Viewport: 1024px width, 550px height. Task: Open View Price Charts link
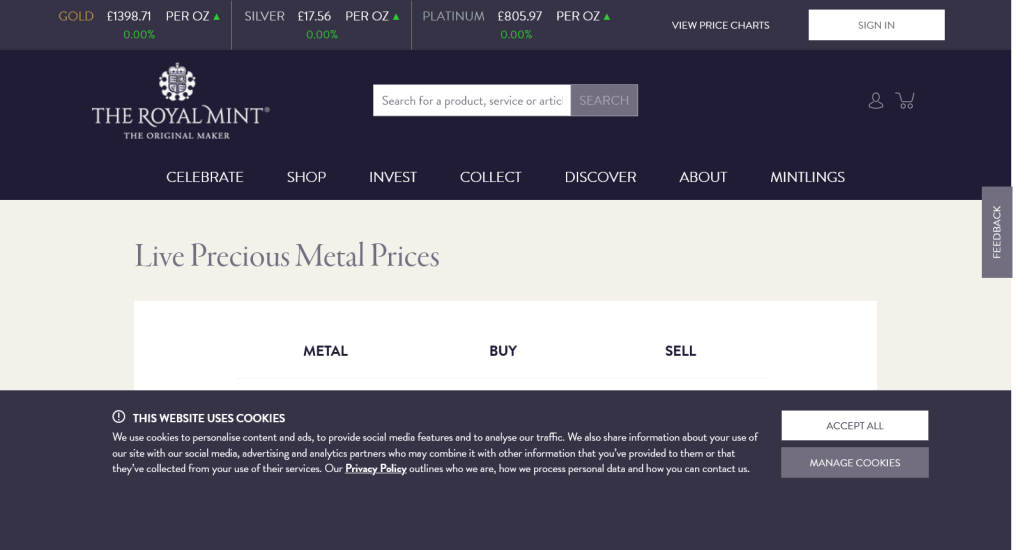(x=720, y=25)
